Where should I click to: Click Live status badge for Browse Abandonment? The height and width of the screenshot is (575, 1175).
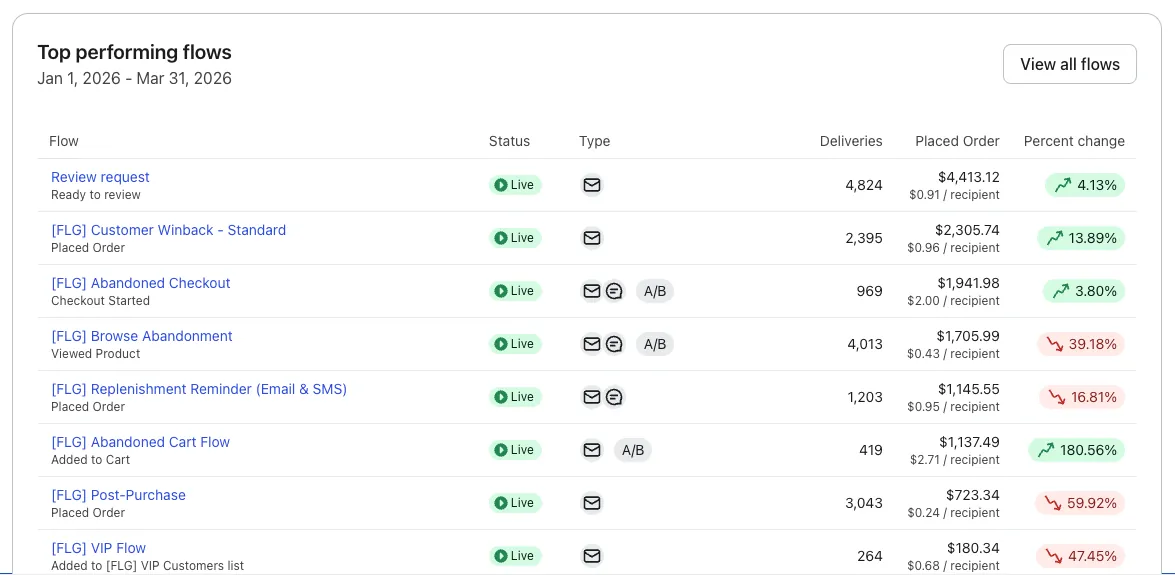pos(515,344)
